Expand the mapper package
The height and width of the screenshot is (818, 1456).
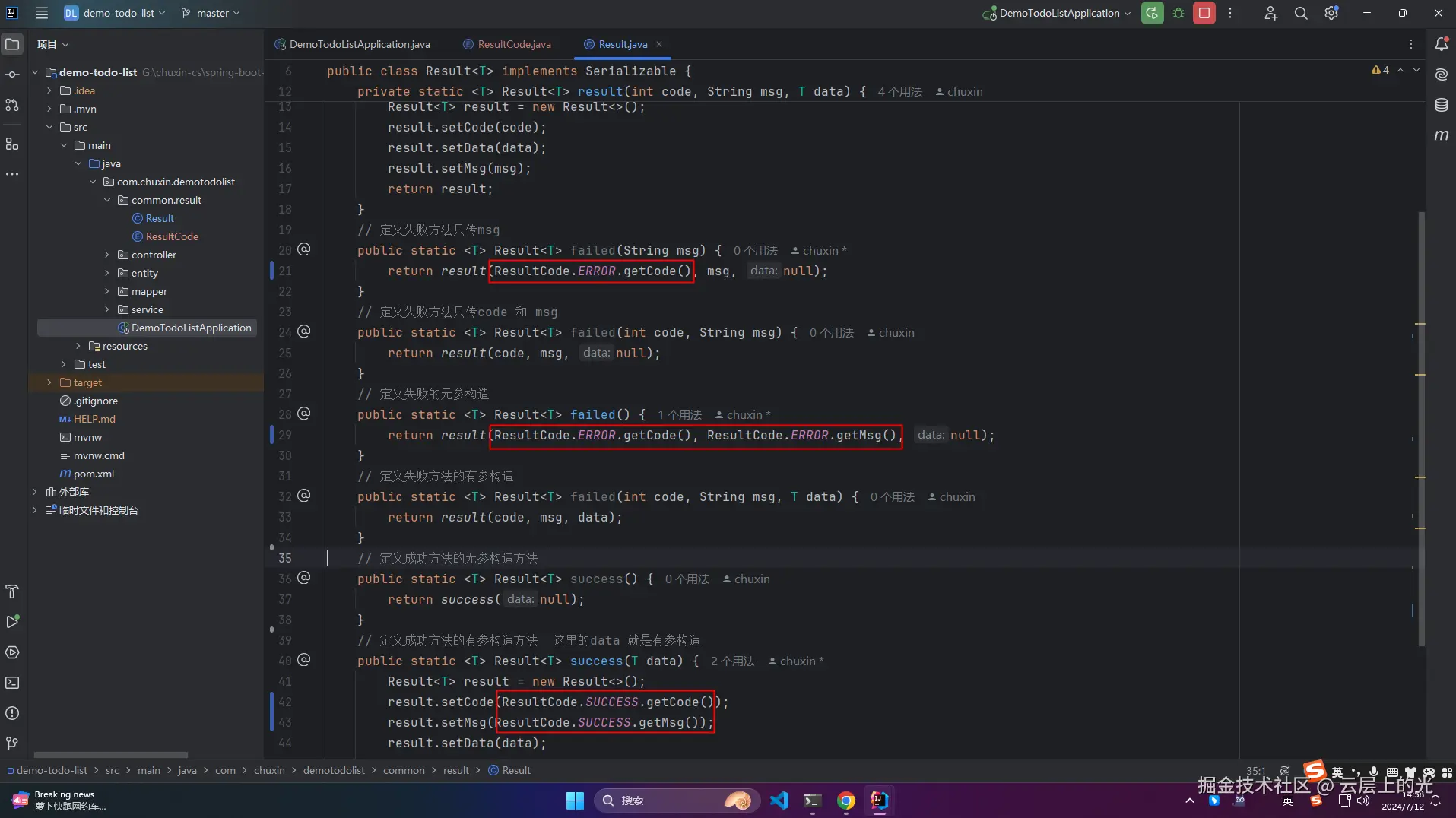[107, 291]
